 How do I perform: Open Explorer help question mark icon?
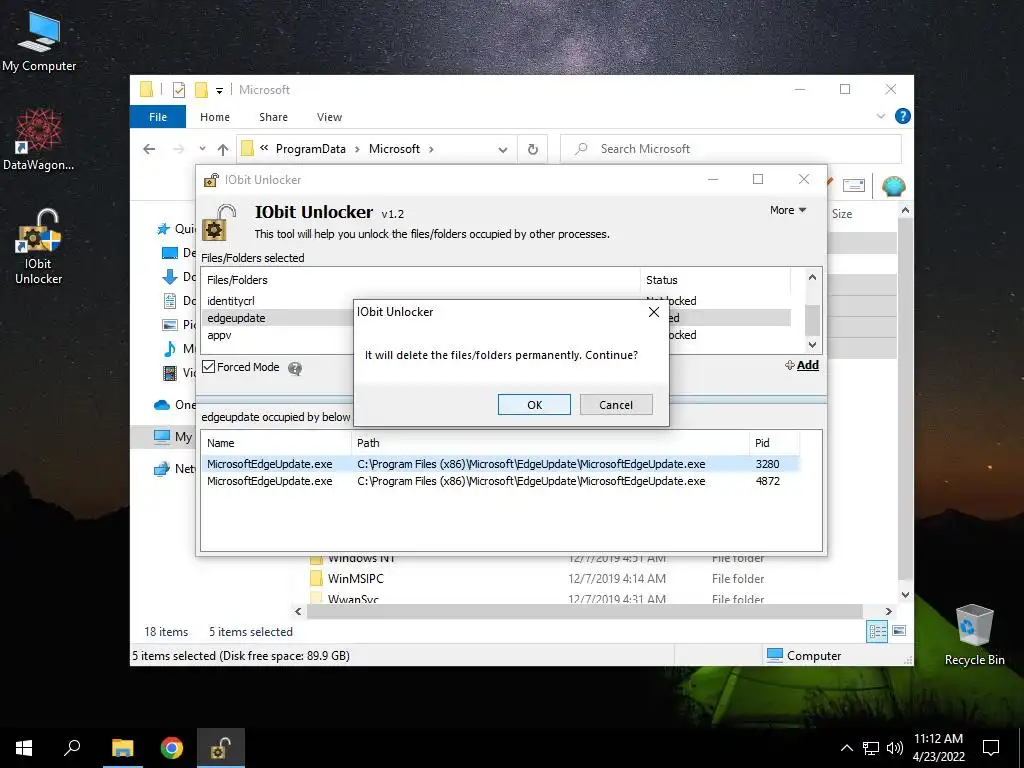coord(903,116)
